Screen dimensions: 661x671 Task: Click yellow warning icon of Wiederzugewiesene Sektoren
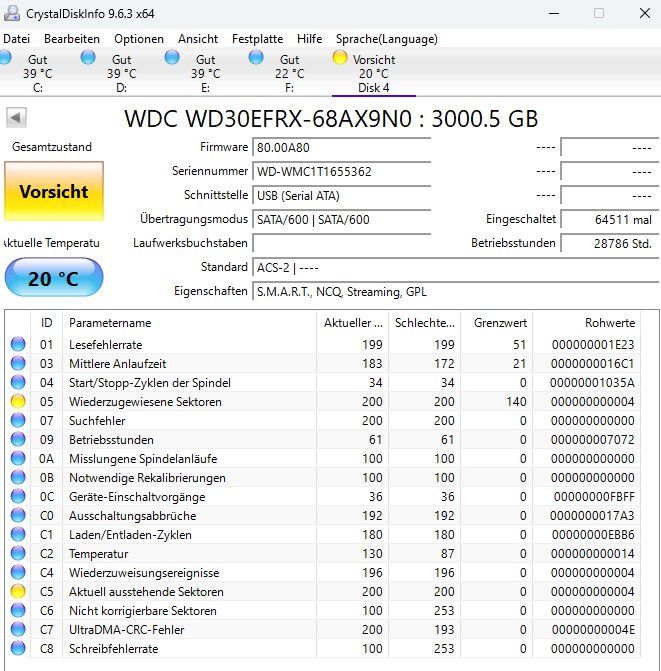point(18,401)
